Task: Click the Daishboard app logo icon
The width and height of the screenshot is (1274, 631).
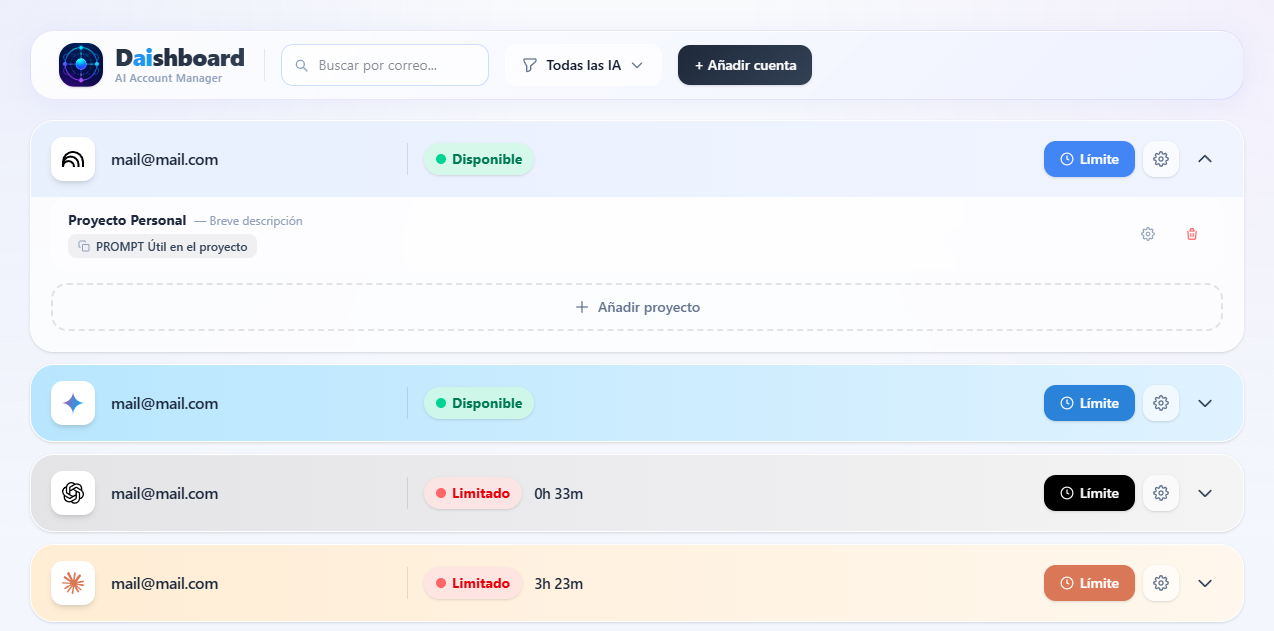Action: (81, 65)
